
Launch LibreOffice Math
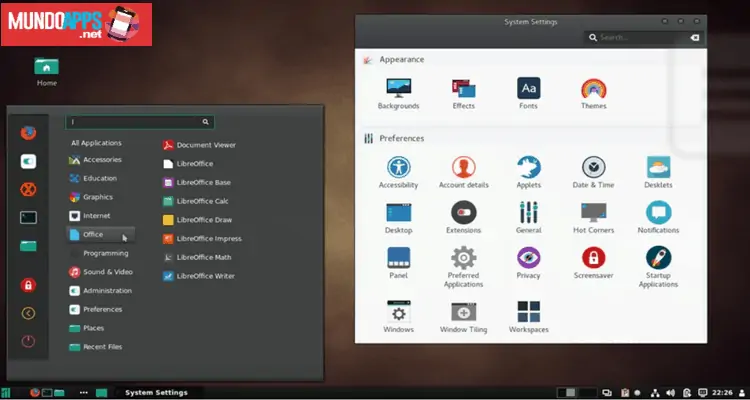(x=198, y=257)
